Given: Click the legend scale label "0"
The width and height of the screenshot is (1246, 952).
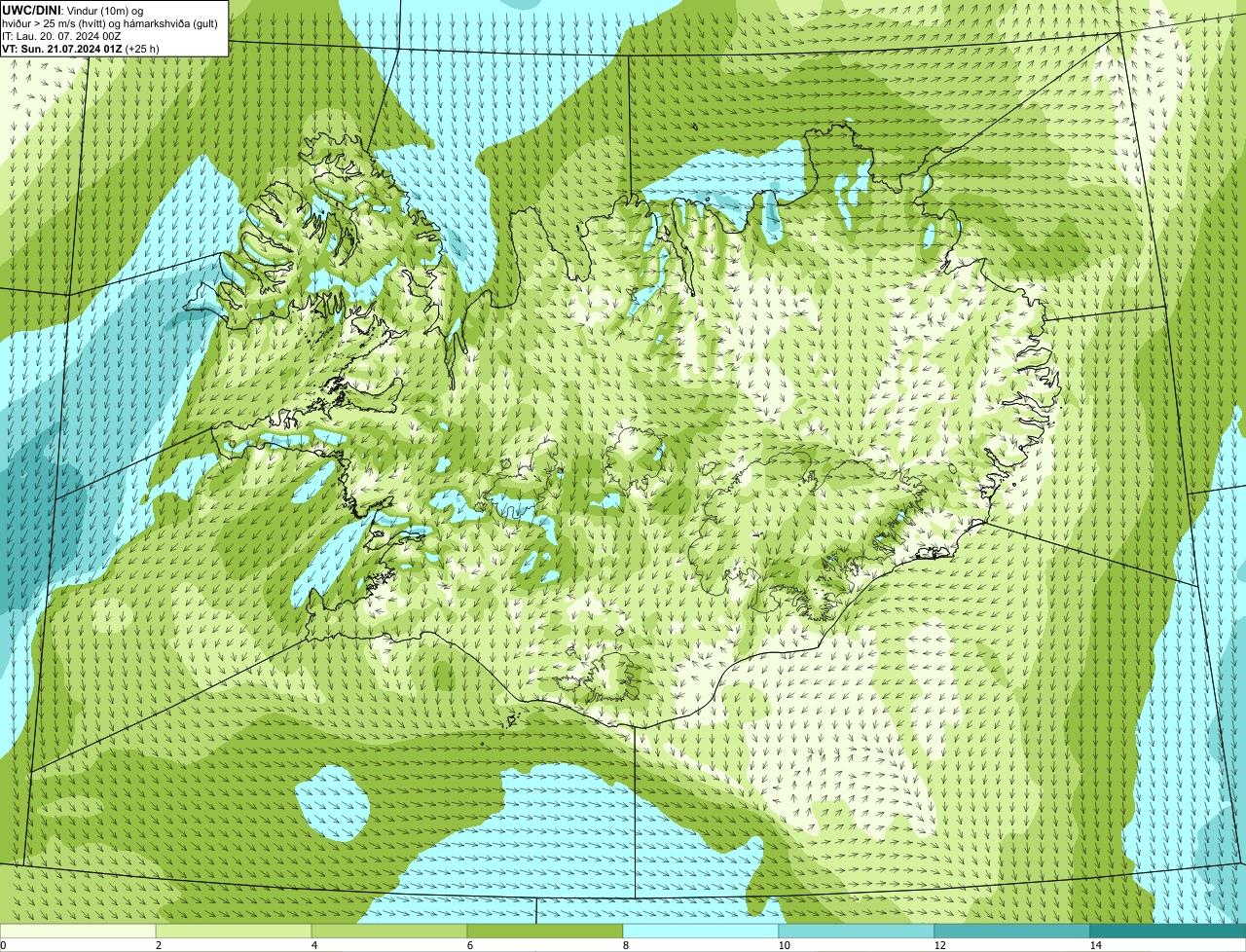Looking at the screenshot, I should coord(3,945).
